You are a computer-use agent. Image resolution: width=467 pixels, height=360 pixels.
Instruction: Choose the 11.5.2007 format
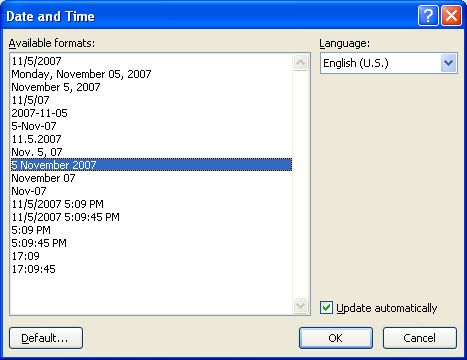click(x=151, y=139)
